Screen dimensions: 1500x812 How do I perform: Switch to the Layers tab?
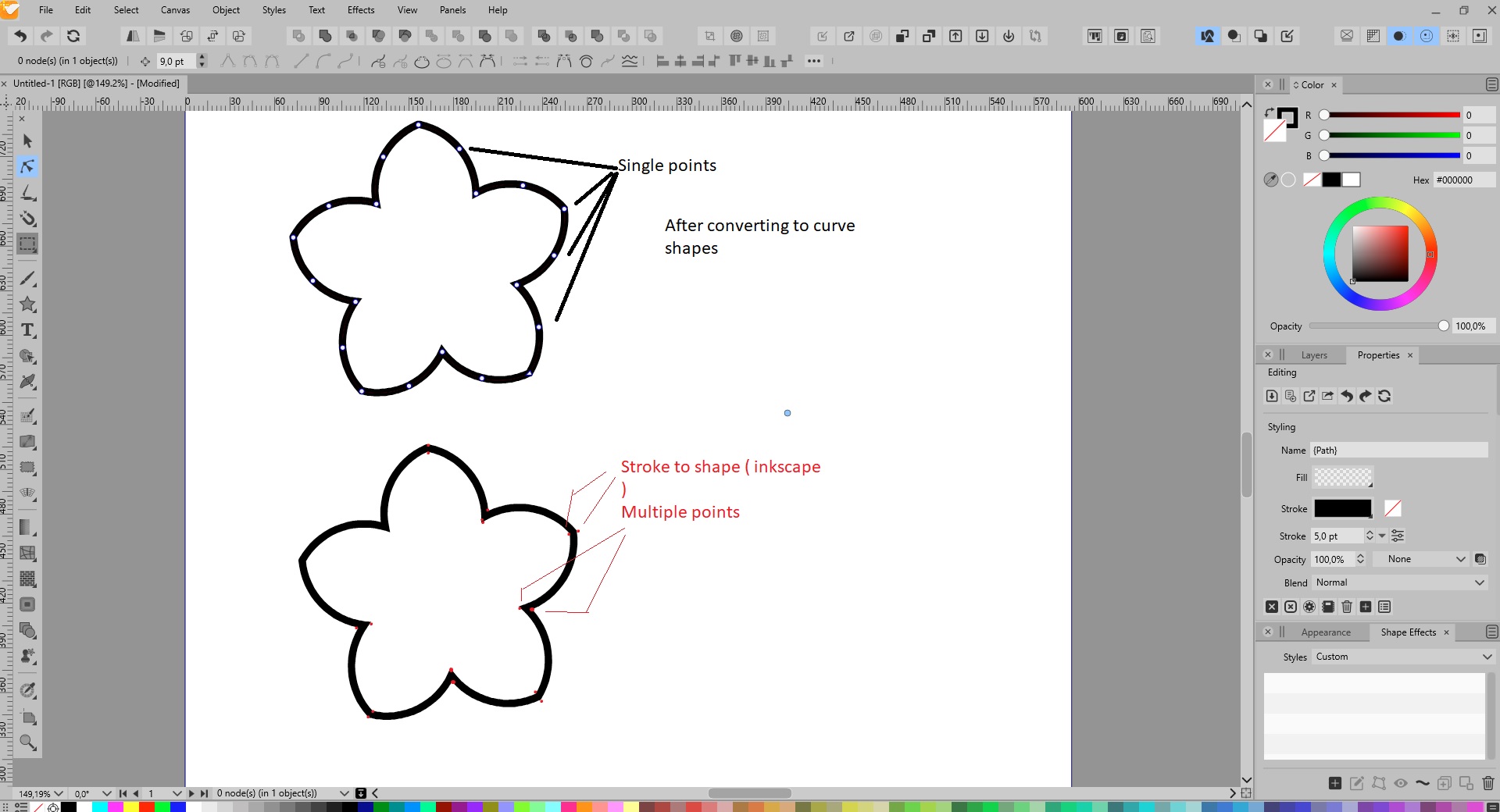click(1314, 355)
